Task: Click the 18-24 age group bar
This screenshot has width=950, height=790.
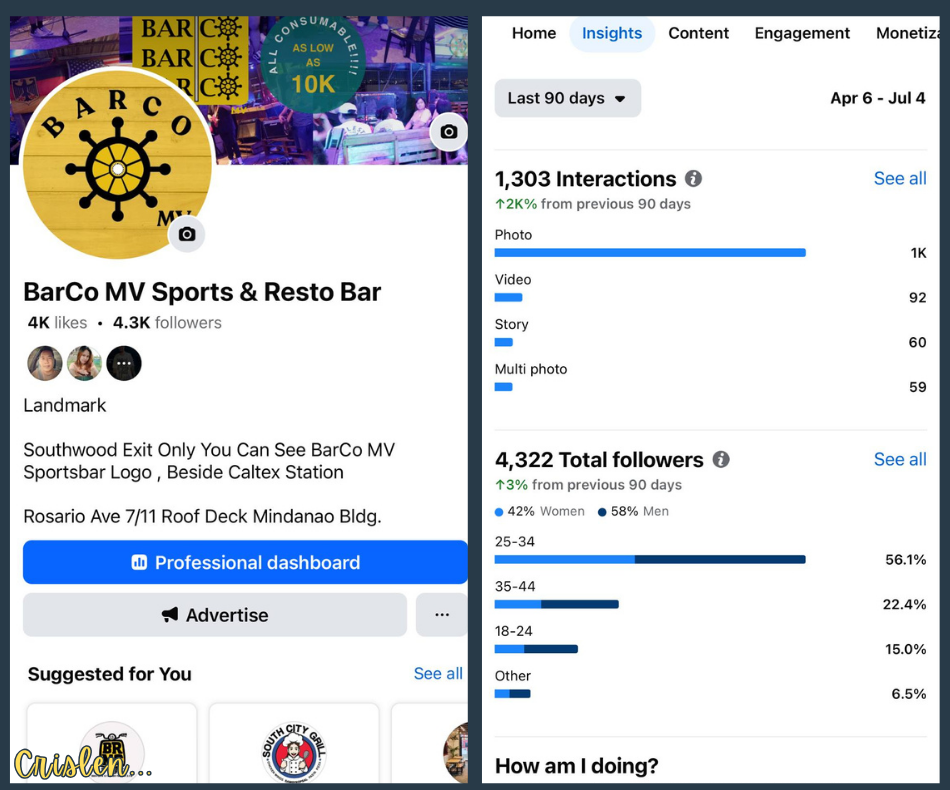Action: (536, 649)
